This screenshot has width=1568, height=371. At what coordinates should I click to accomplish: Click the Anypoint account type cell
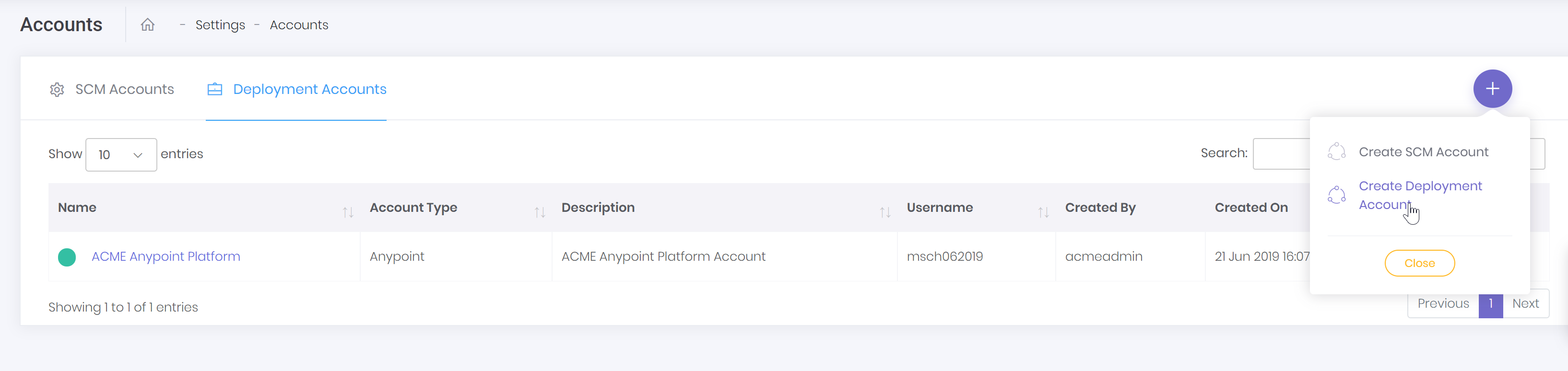[x=397, y=256]
